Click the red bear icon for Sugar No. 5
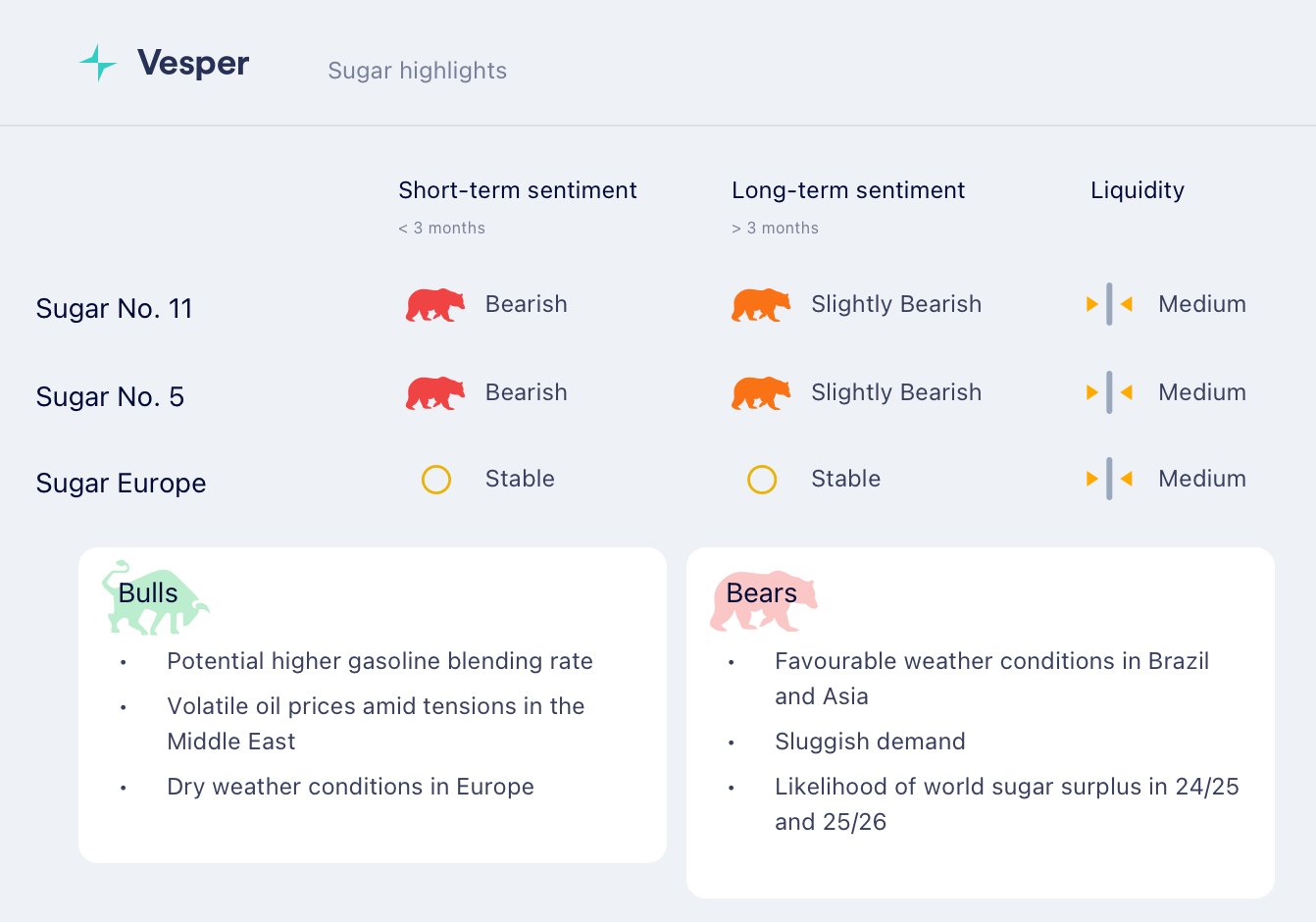The image size is (1316, 922). click(x=435, y=393)
